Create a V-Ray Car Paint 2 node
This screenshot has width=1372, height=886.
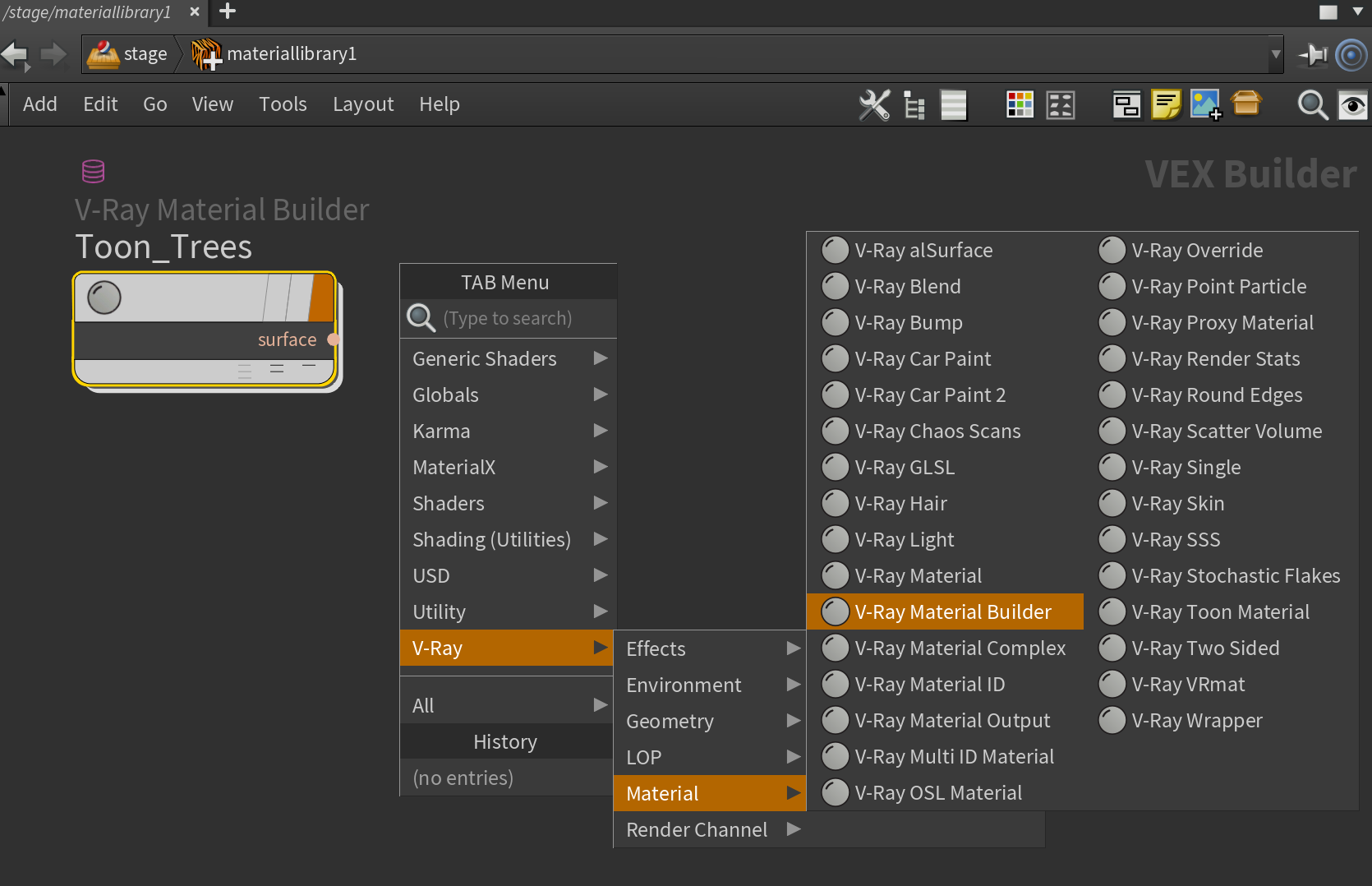click(x=945, y=395)
